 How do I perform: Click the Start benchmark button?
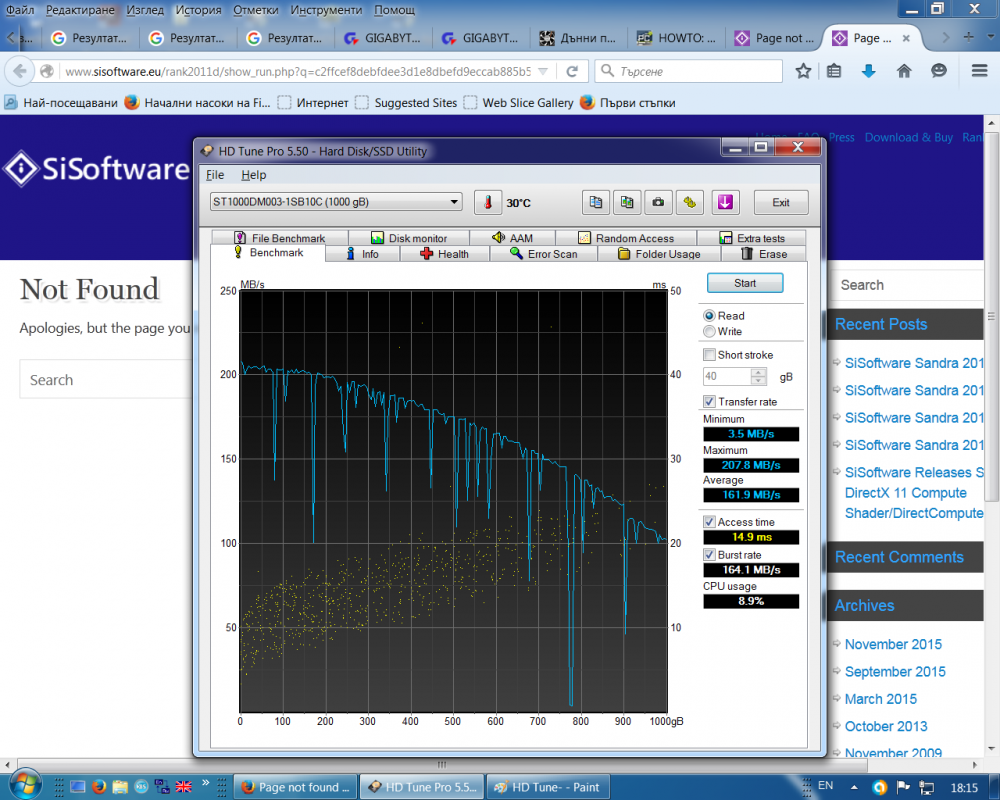click(745, 283)
